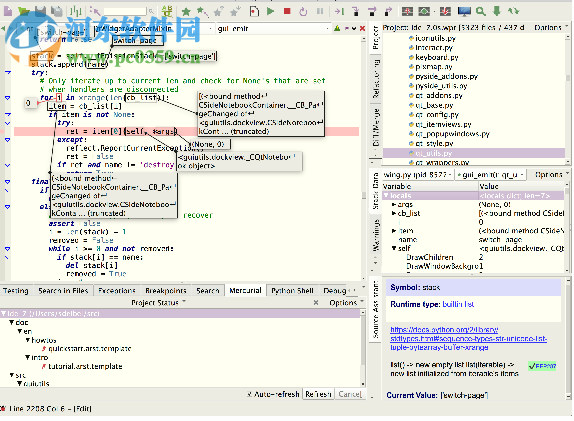The width and height of the screenshot is (574, 421).
Task: Enable the Auto-refresh checkbox
Action: [249, 394]
